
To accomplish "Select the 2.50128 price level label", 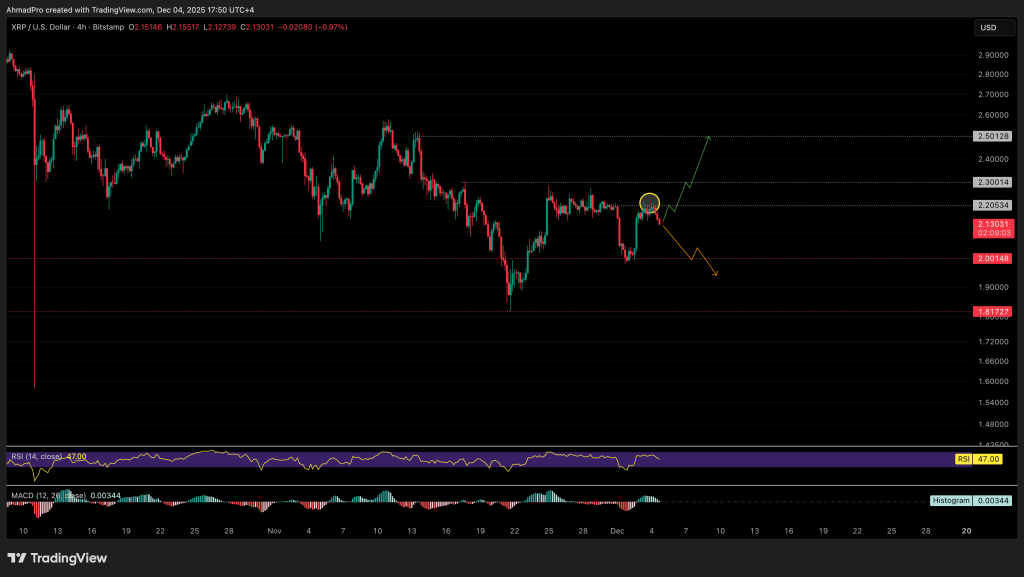I will (x=994, y=136).
